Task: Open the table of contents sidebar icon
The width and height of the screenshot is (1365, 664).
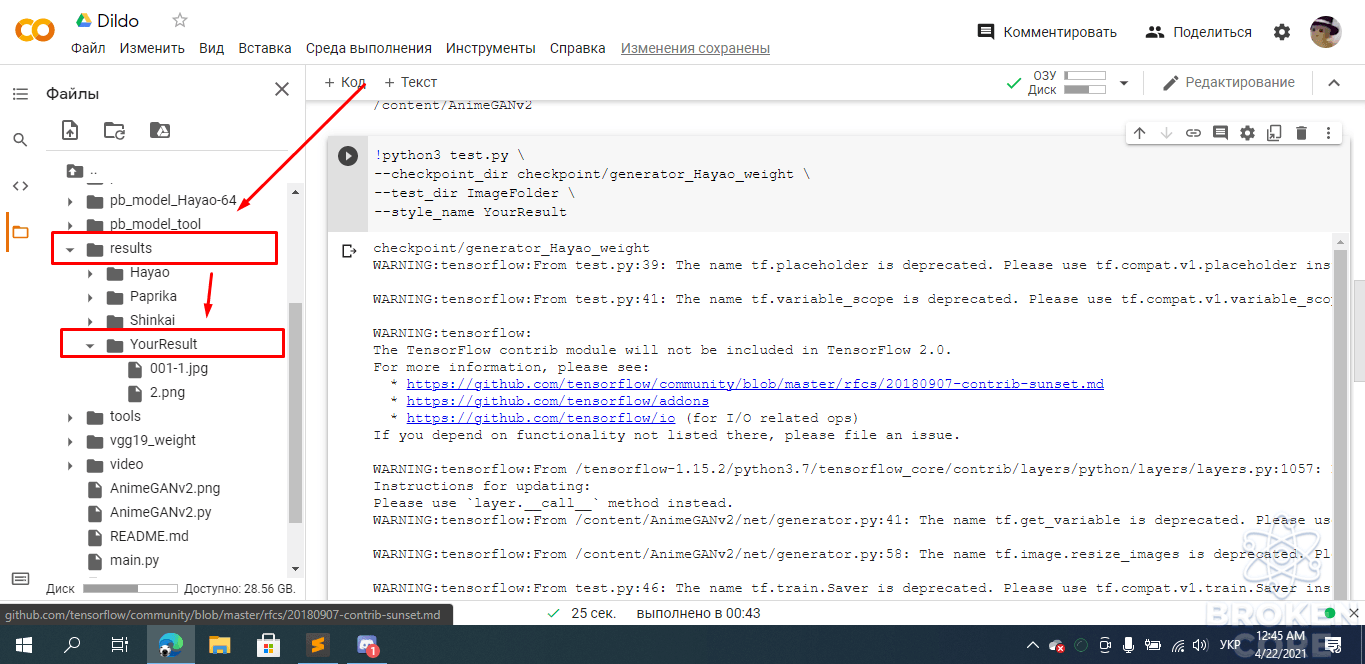Action: tap(20, 94)
